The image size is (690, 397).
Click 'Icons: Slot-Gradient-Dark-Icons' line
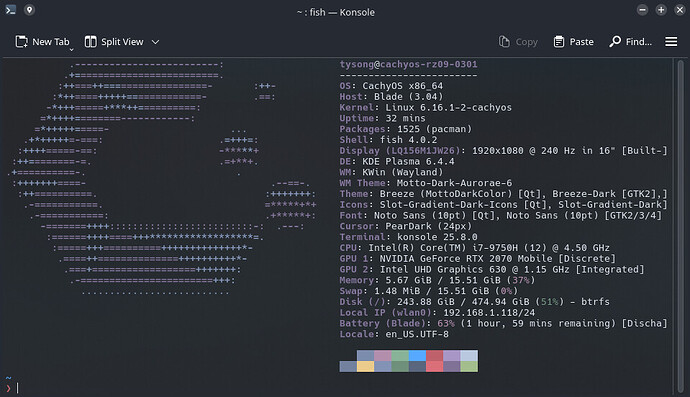pyautogui.click(x=503, y=205)
